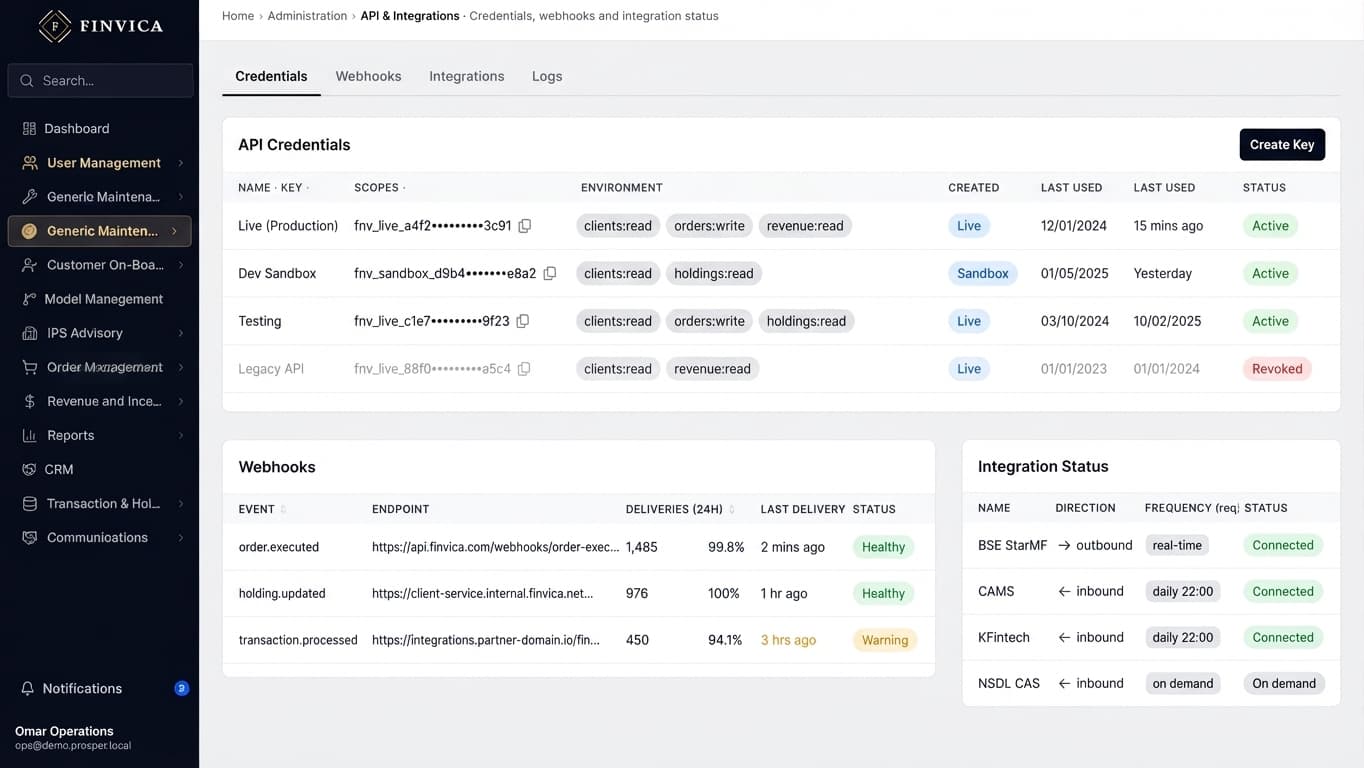Viewport: 1364px width, 768px height.
Task: Click the Healthy status for holding.updated
Action: pyautogui.click(x=883, y=593)
